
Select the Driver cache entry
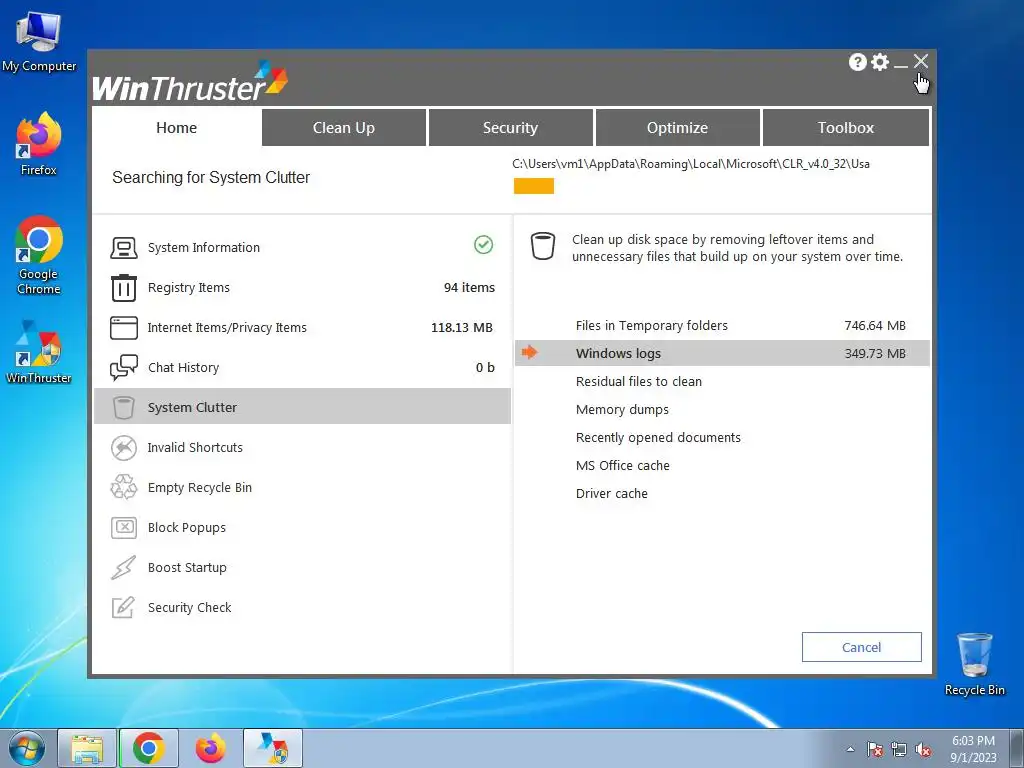(611, 494)
